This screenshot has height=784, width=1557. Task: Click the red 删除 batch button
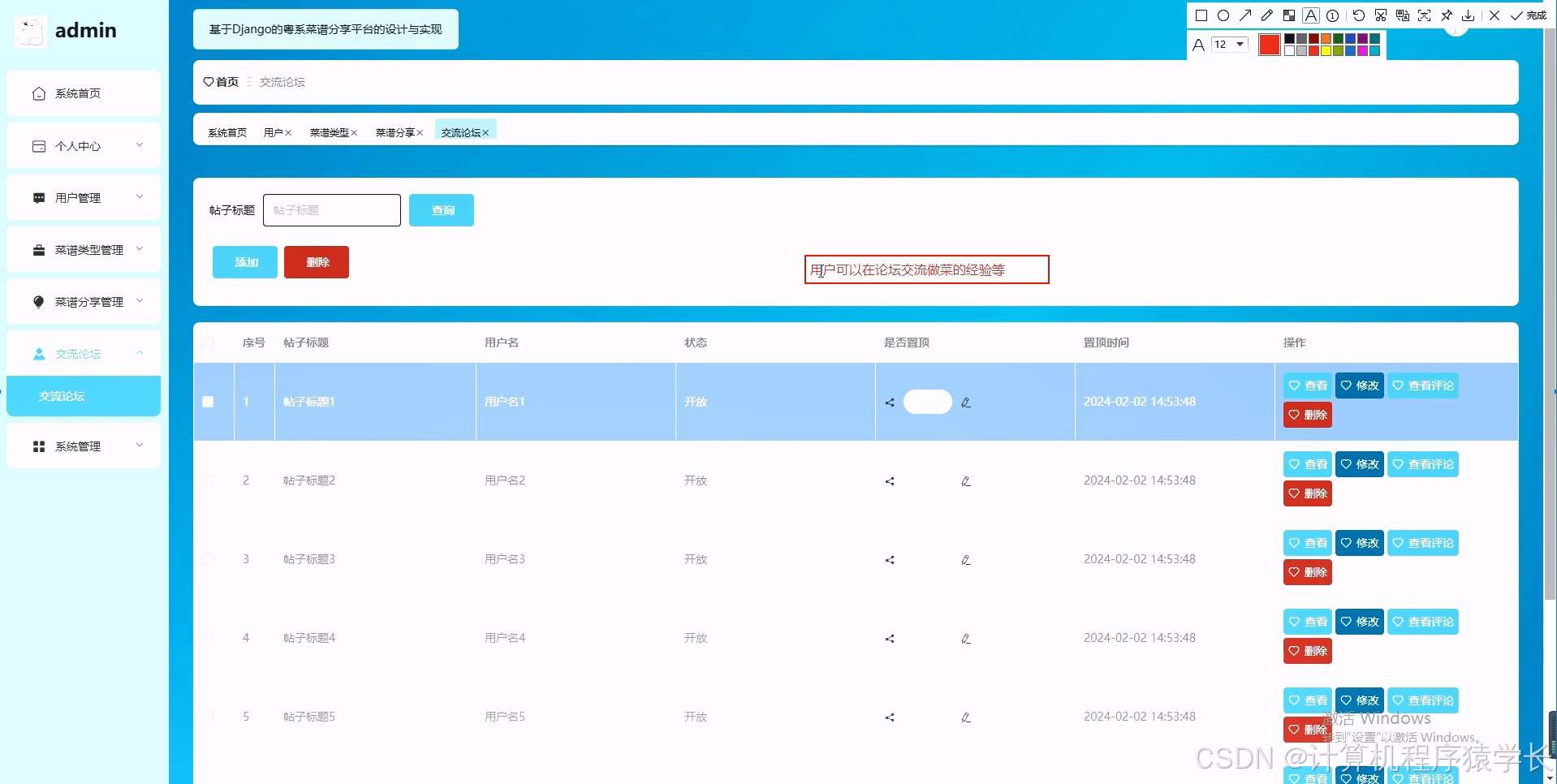point(317,262)
